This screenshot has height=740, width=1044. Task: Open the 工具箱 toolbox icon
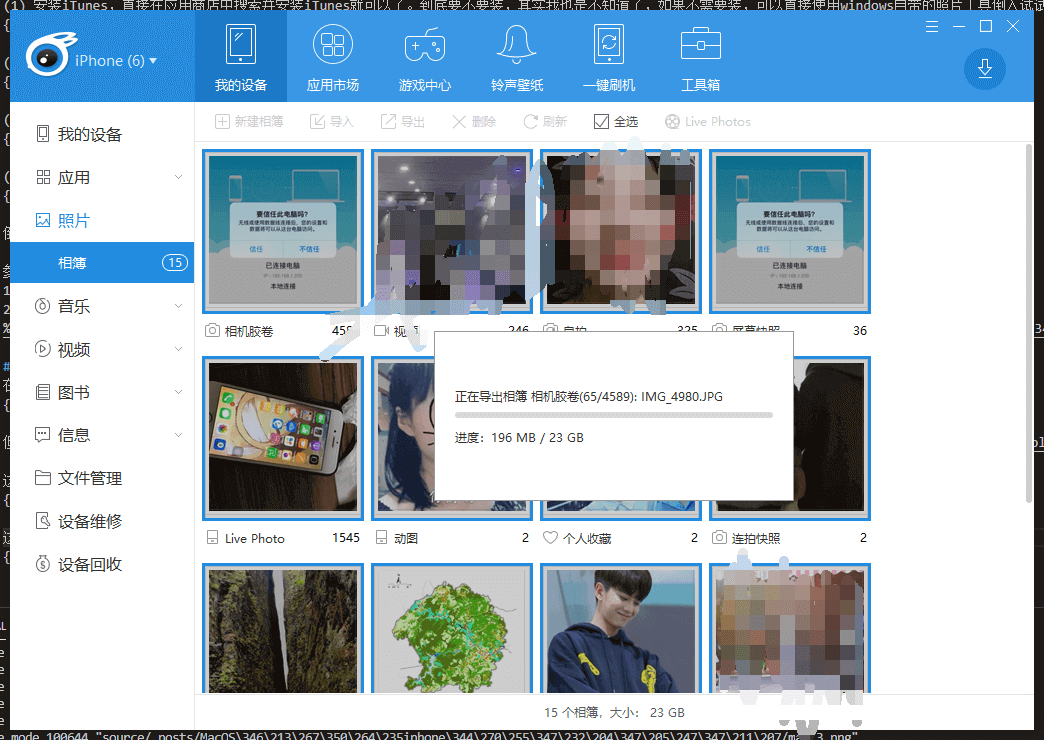point(700,46)
